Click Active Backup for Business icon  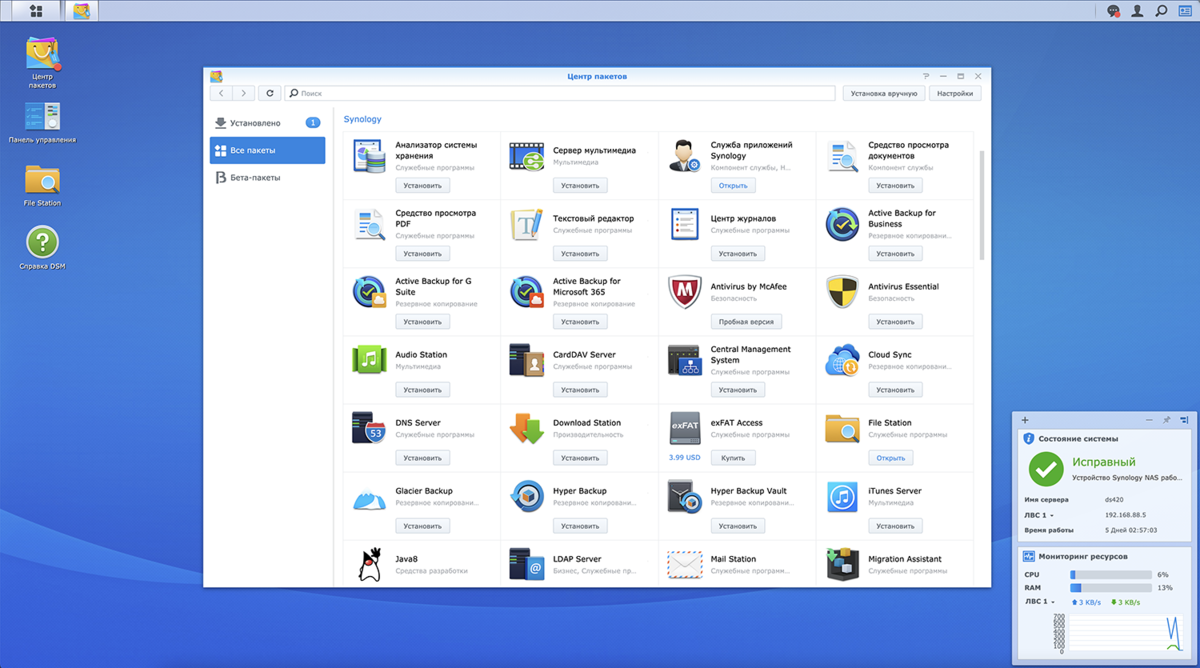[x=842, y=225]
